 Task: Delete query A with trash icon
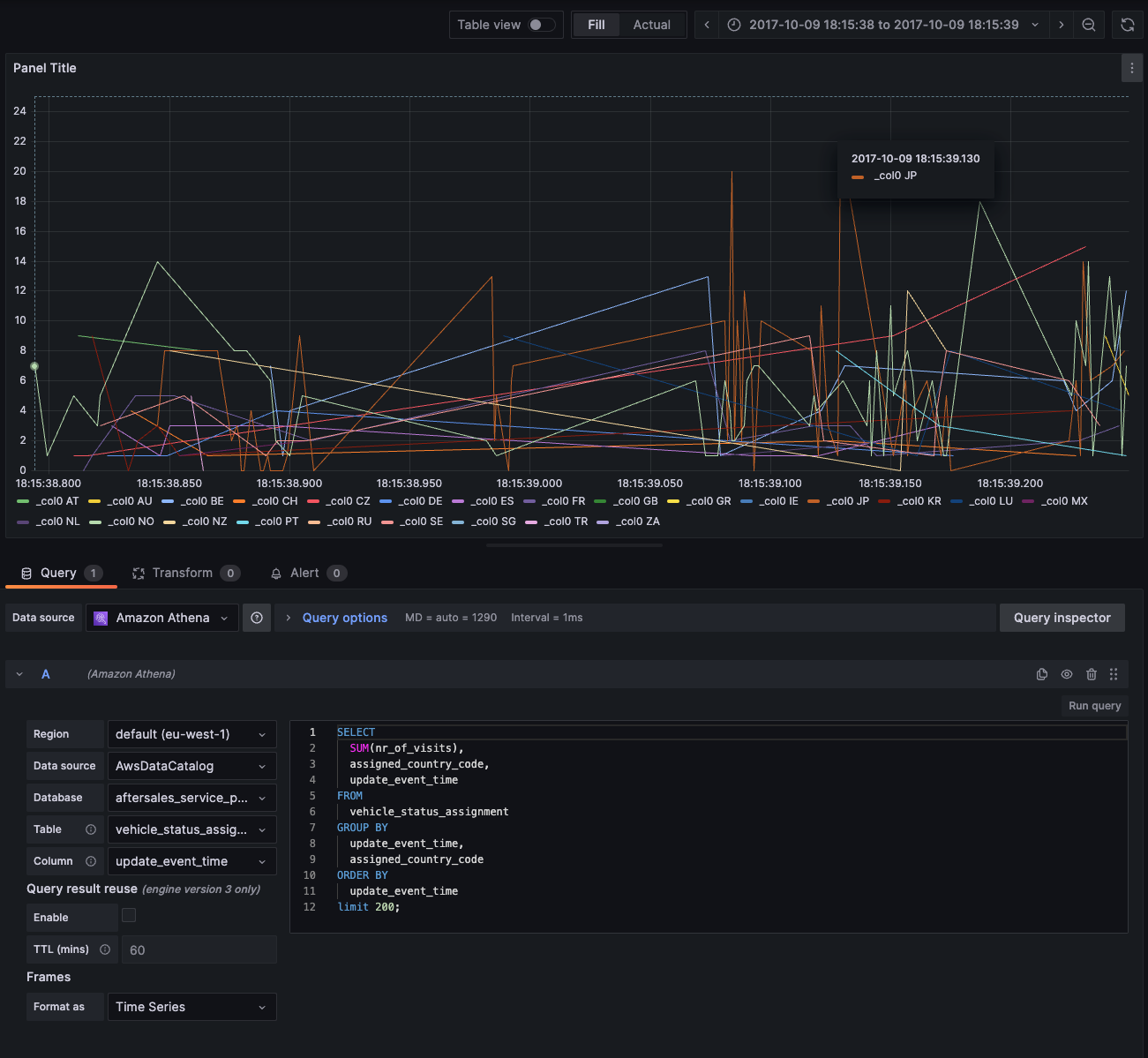(x=1092, y=674)
